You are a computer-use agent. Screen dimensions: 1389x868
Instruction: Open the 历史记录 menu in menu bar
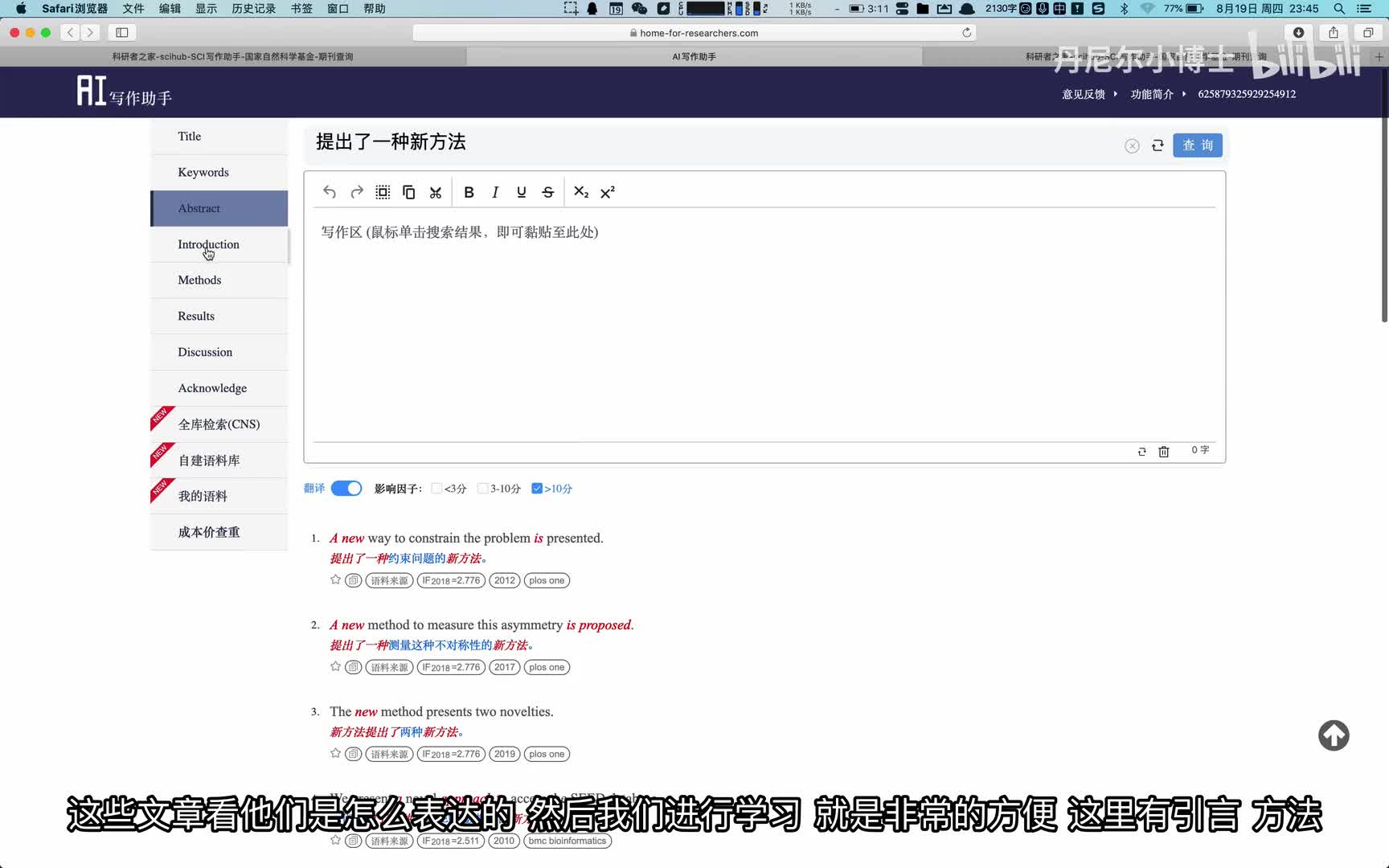point(253,9)
